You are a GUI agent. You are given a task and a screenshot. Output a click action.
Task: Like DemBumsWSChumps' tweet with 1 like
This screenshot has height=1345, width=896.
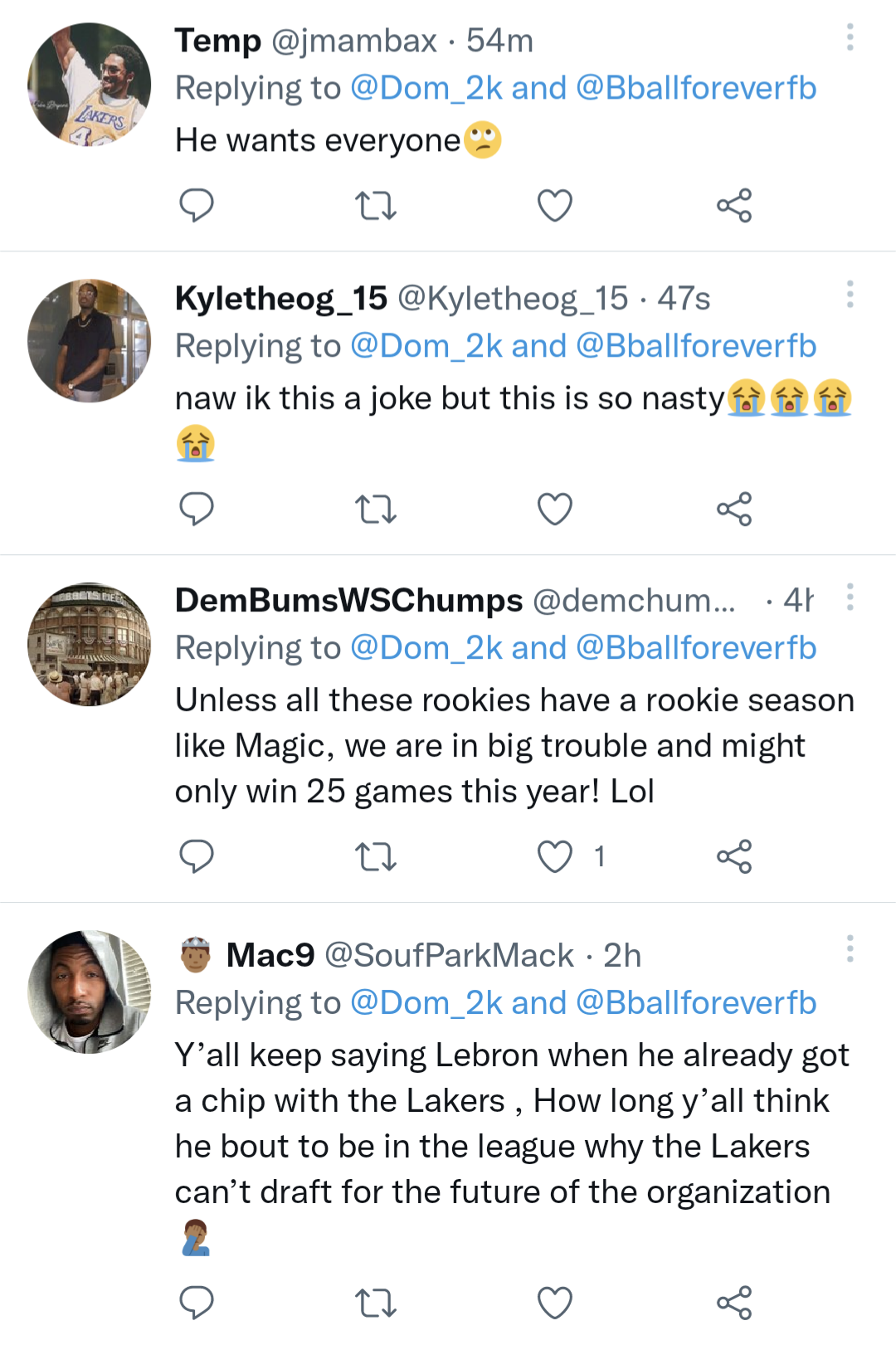[554, 856]
